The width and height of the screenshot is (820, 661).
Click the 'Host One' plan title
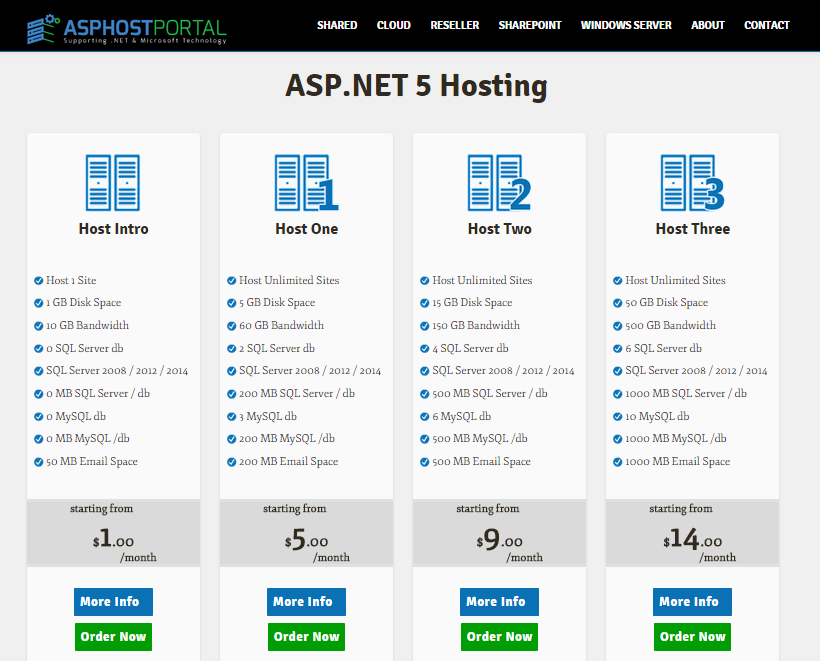coord(306,229)
